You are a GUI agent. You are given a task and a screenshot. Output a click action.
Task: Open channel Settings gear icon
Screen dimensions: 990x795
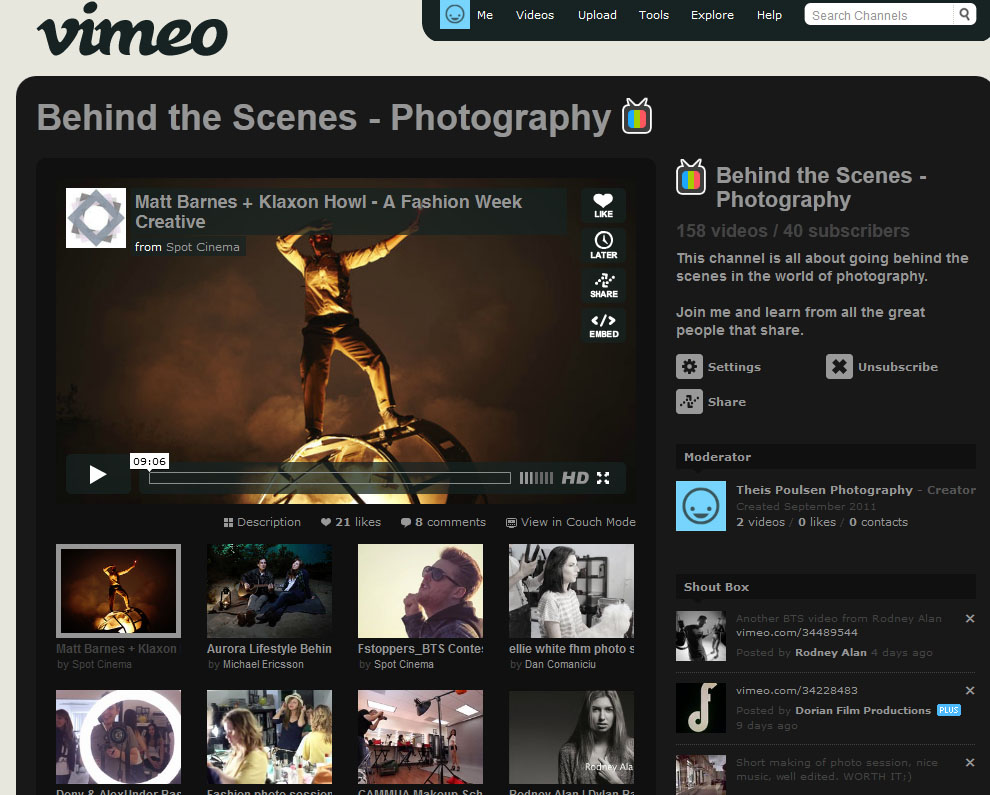click(689, 366)
